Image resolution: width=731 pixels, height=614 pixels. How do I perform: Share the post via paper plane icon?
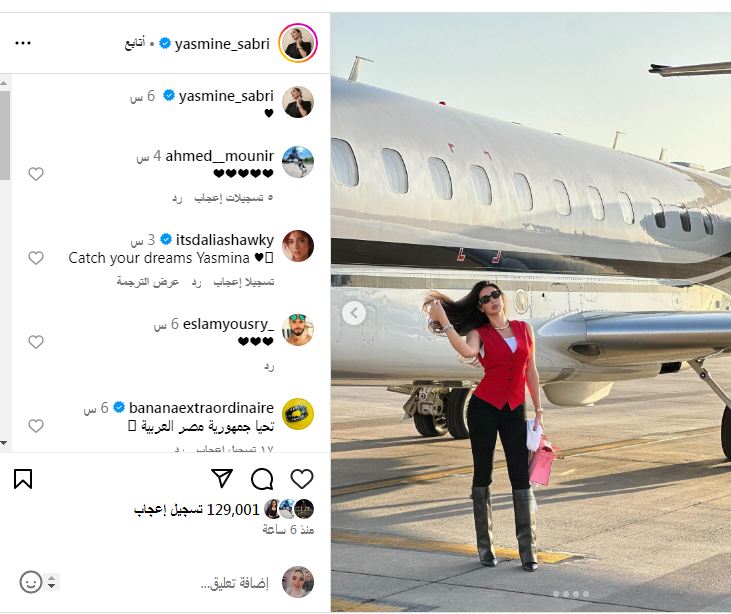(222, 478)
